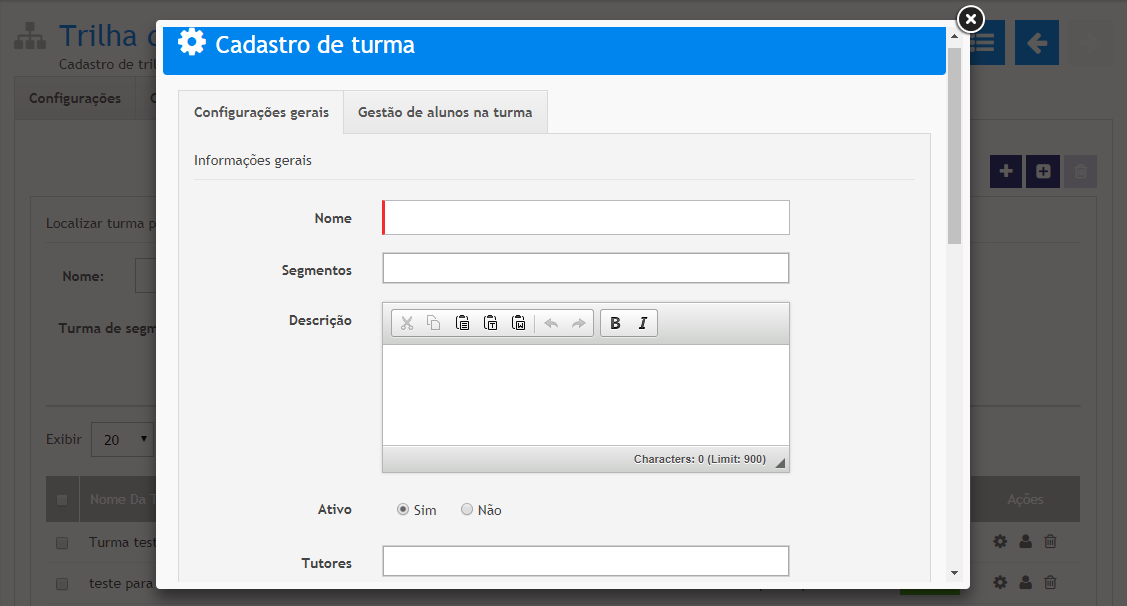
Task: Select the Configurações gerais tab
Action: [x=261, y=112]
